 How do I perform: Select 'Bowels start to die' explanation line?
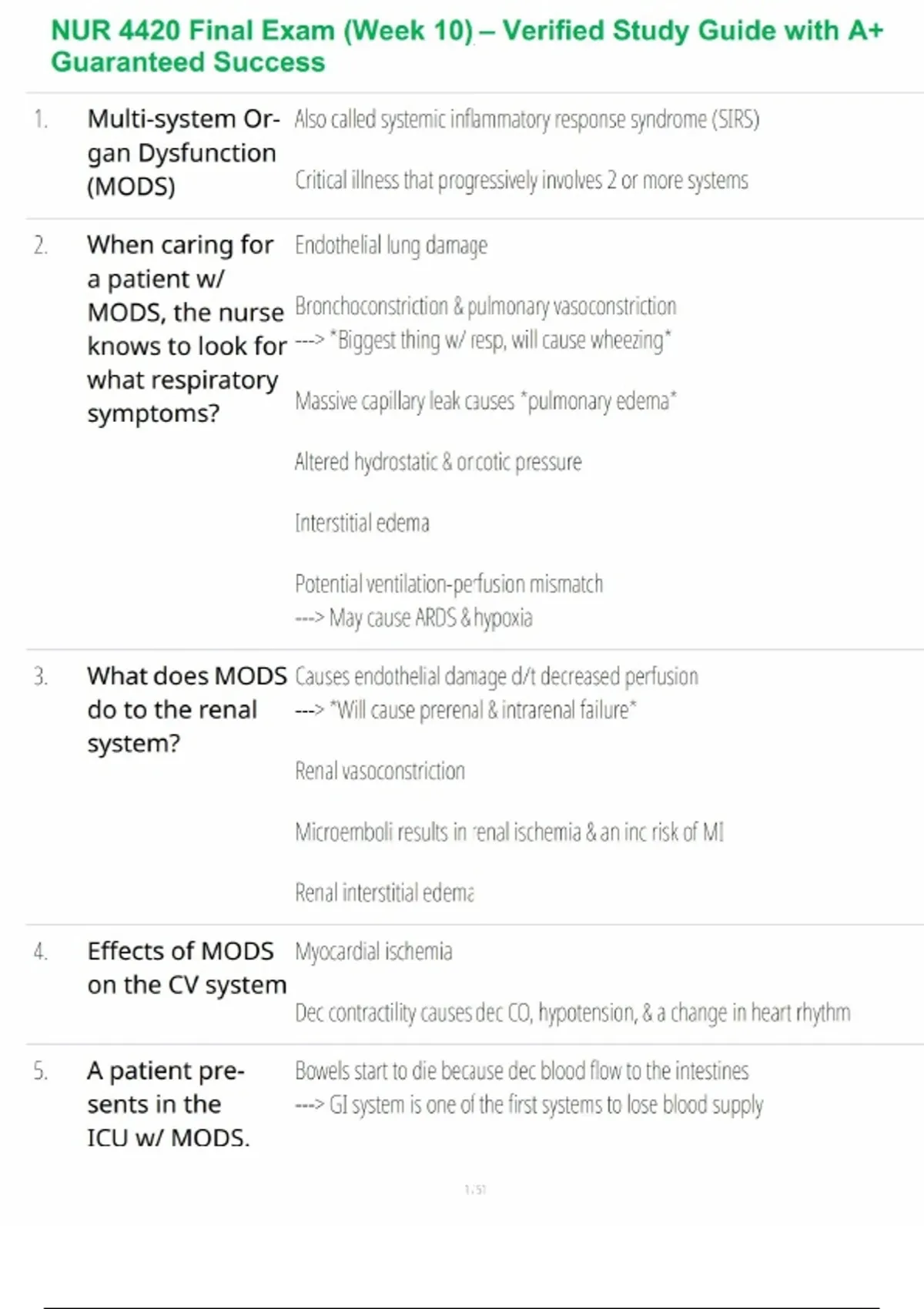click(x=522, y=1070)
